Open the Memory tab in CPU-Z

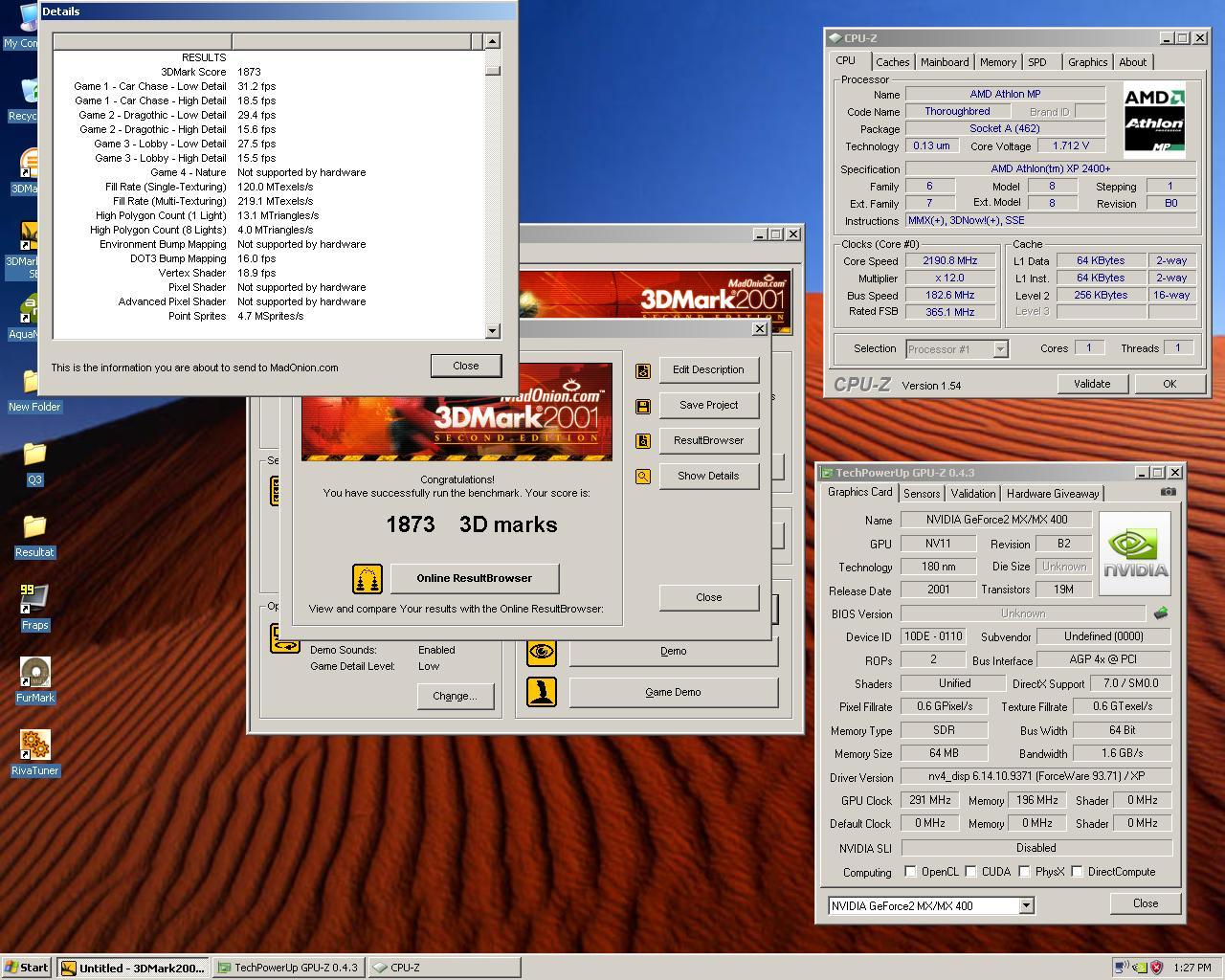pyautogui.click(x=998, y=62)
